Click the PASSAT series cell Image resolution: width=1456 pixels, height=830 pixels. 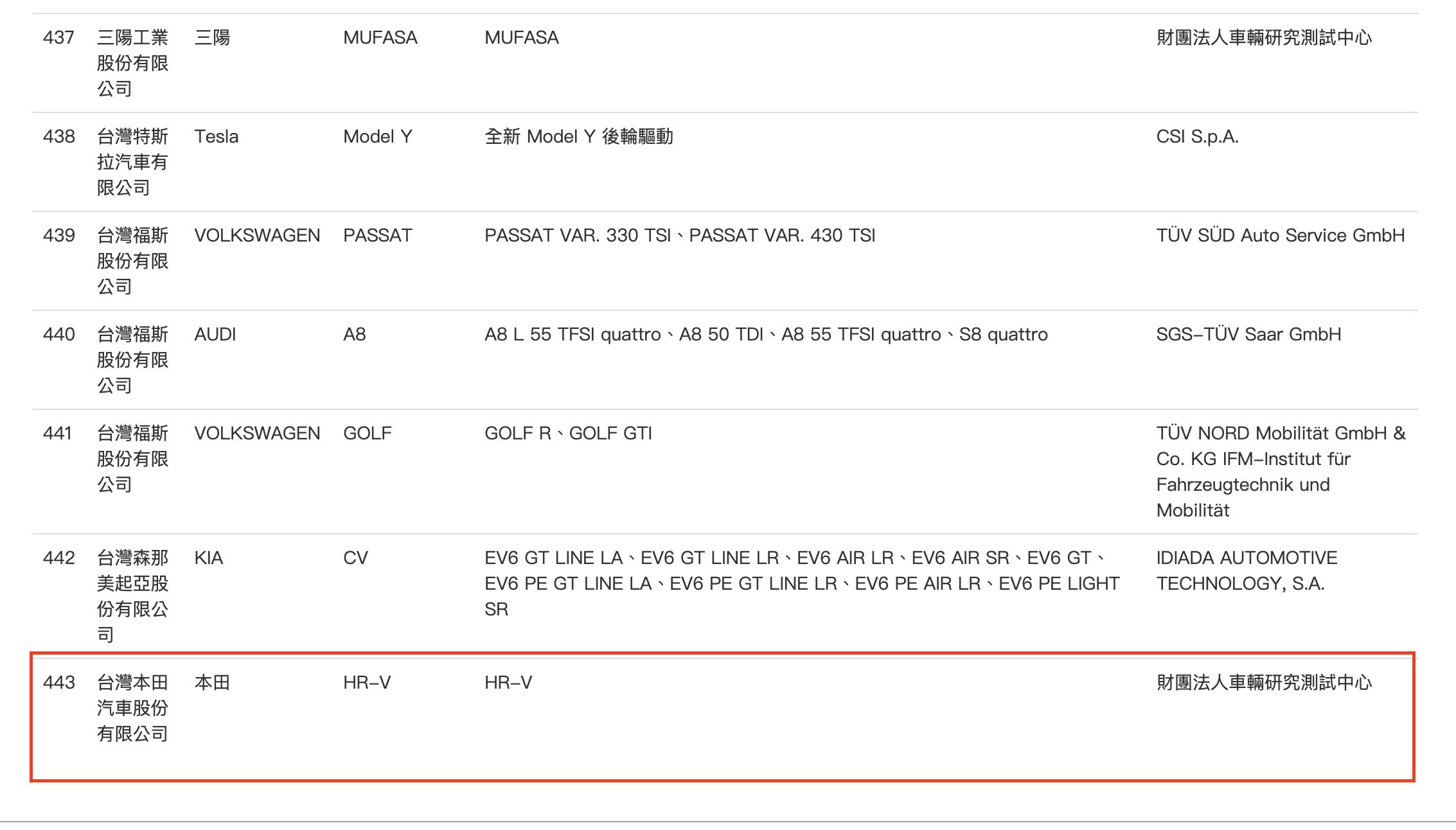pos(377,235)
